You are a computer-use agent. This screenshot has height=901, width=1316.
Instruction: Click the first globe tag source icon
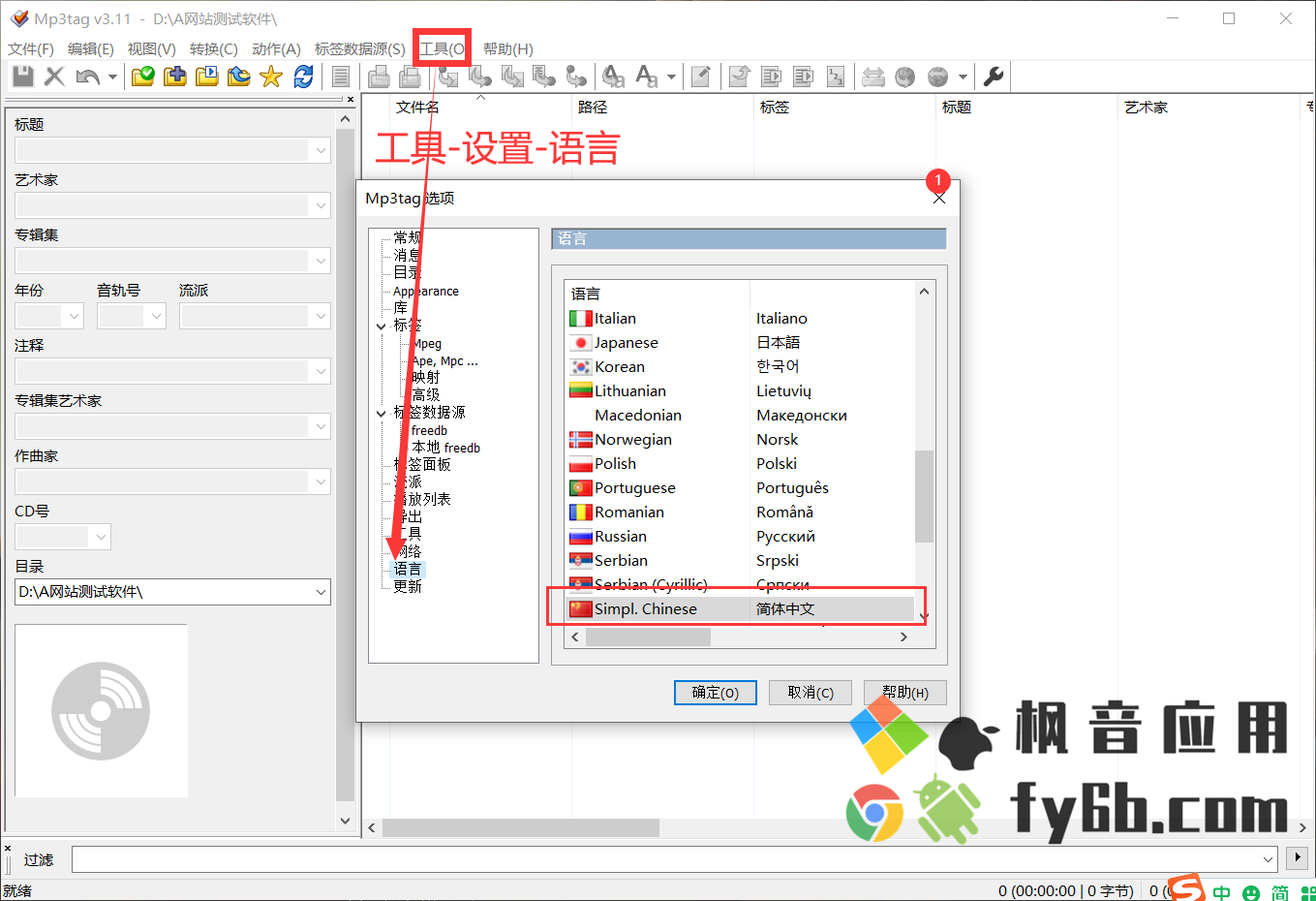[x=905, y=77]
